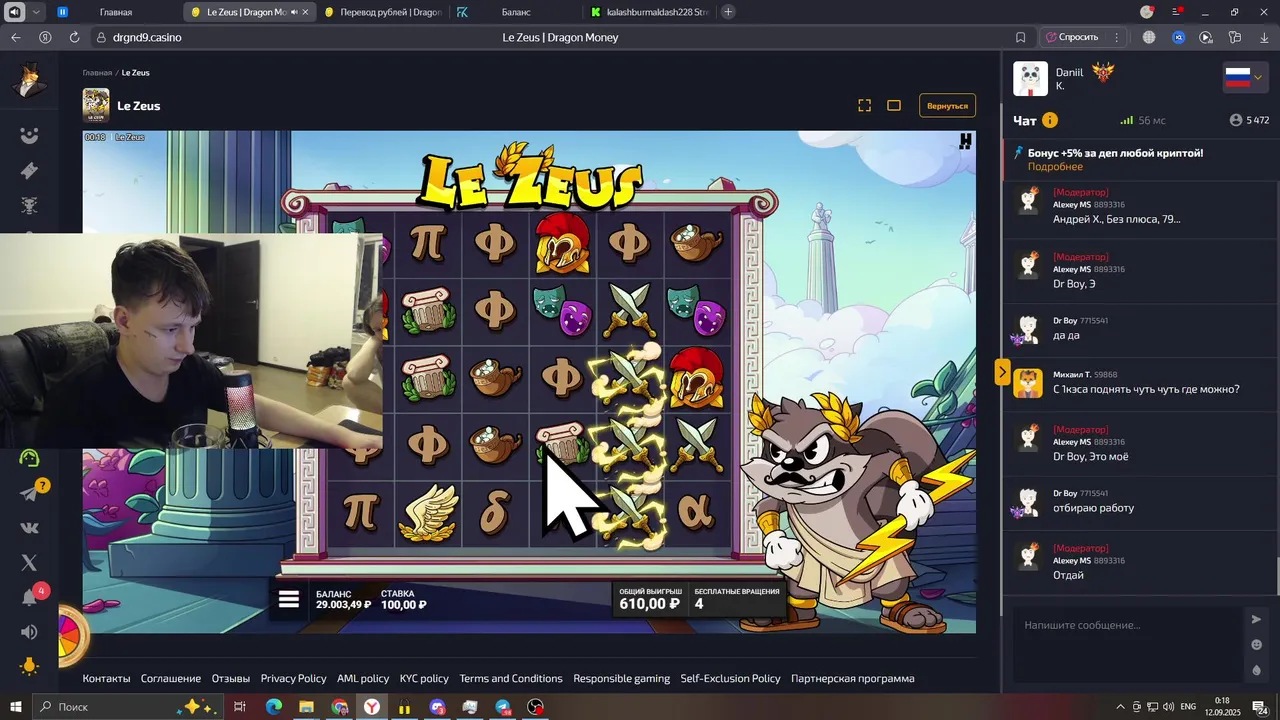Send the chat message arrow
The image size is (1280, 720).
(x=1257, y=619)
